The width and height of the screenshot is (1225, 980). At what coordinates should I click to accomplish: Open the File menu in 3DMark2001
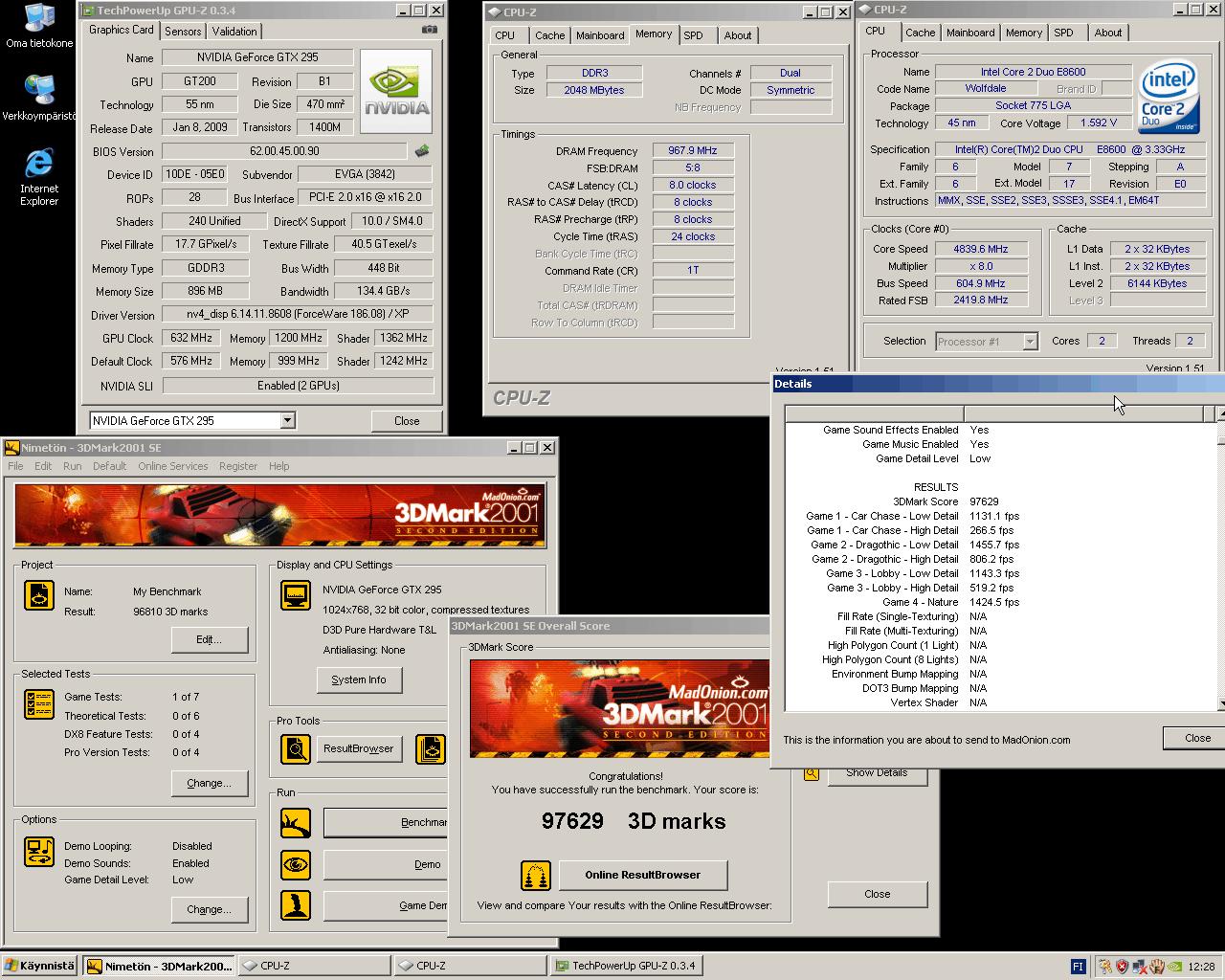[x=15, y=466]
